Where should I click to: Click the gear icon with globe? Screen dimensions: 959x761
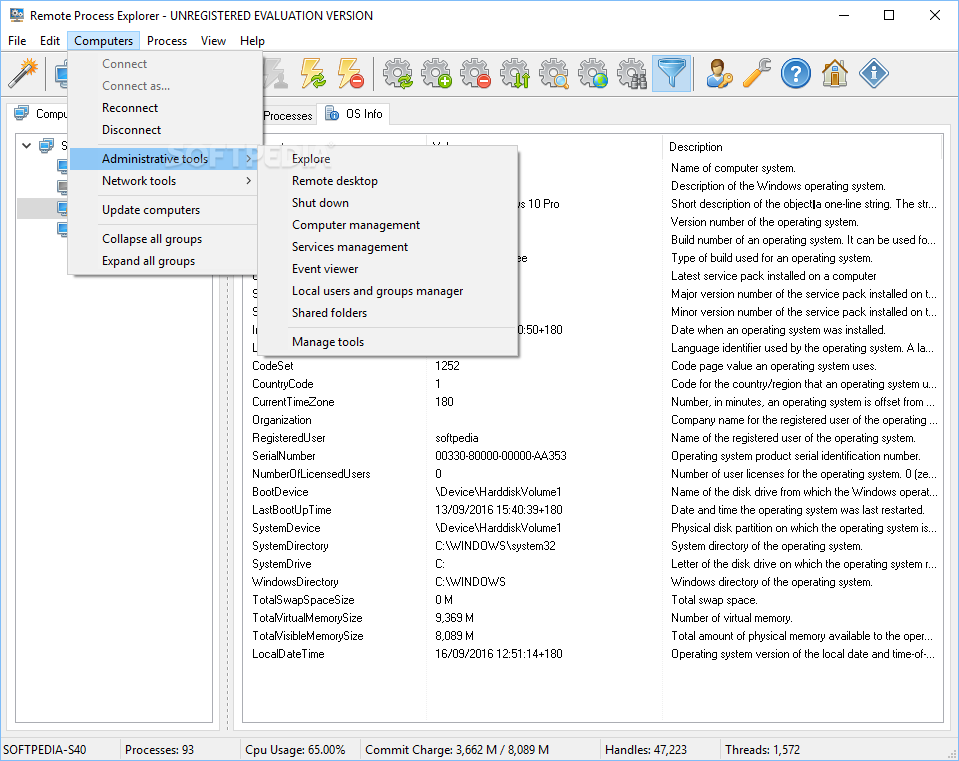coord(593,73)
